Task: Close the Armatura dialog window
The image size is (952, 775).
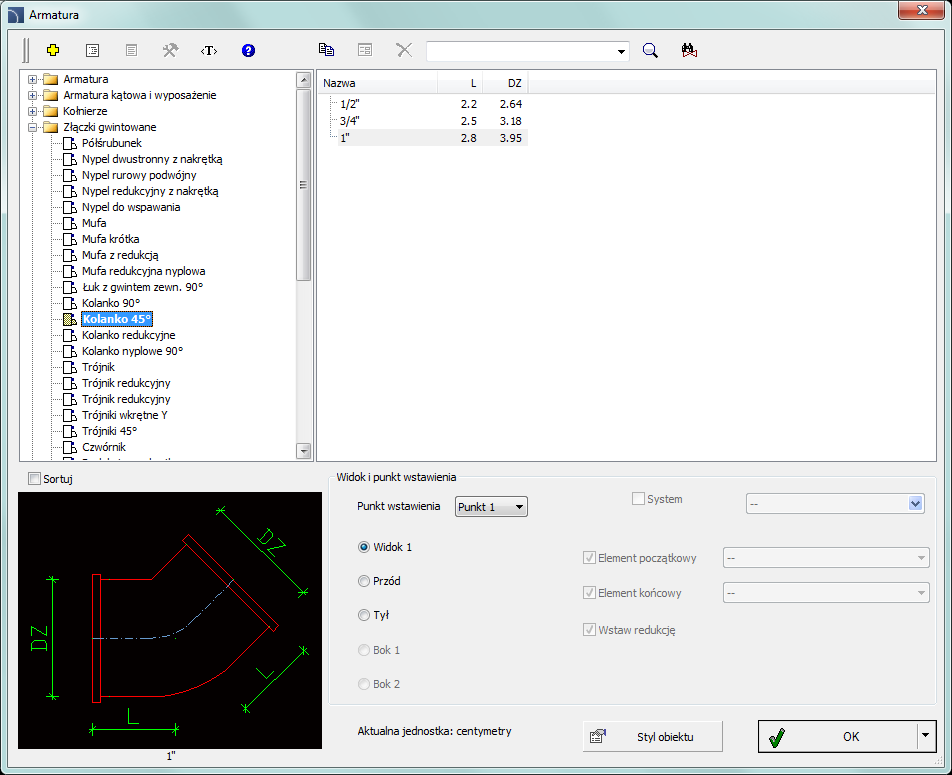Action: tap(922, 10)
